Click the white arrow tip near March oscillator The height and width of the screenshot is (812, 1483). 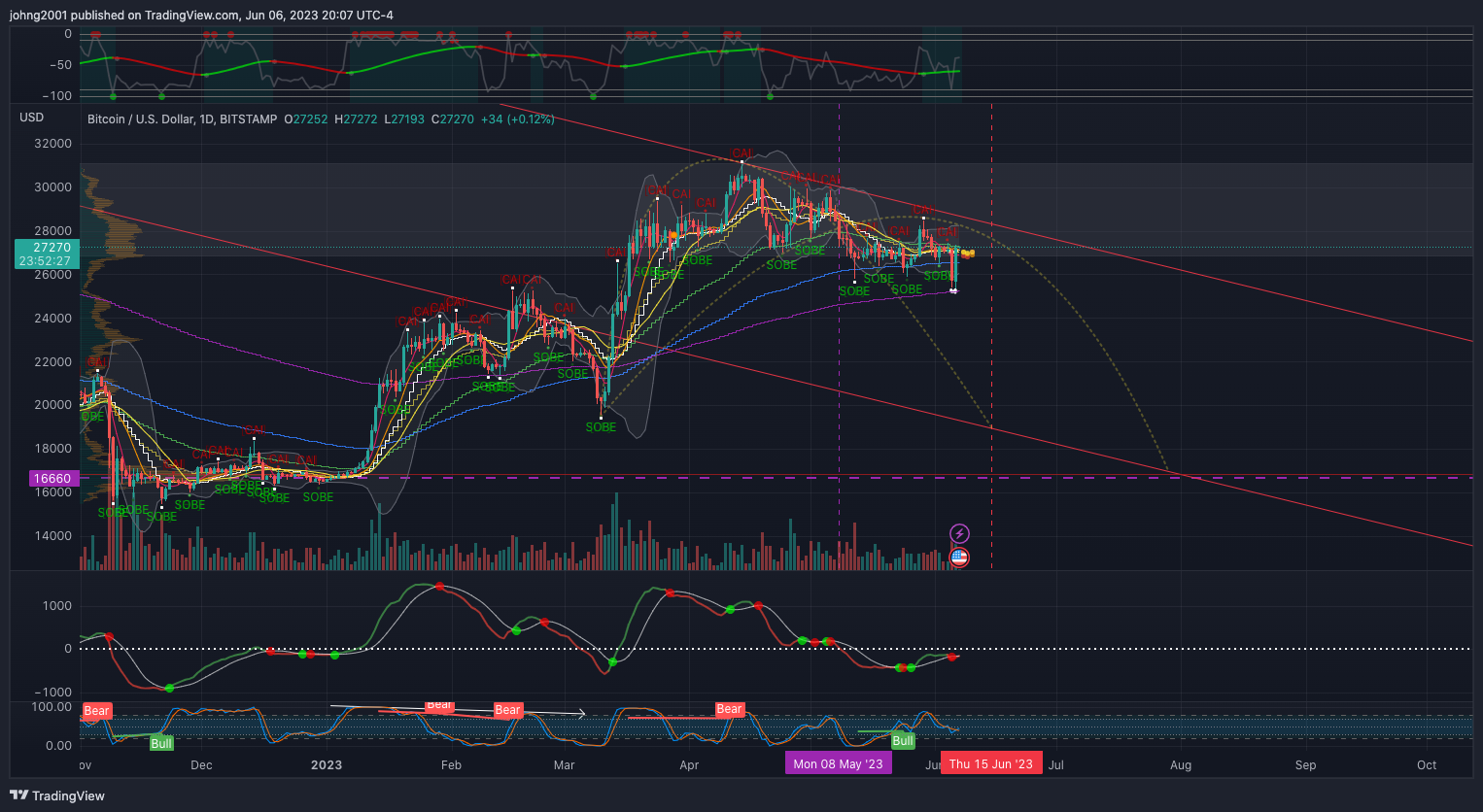581,714
